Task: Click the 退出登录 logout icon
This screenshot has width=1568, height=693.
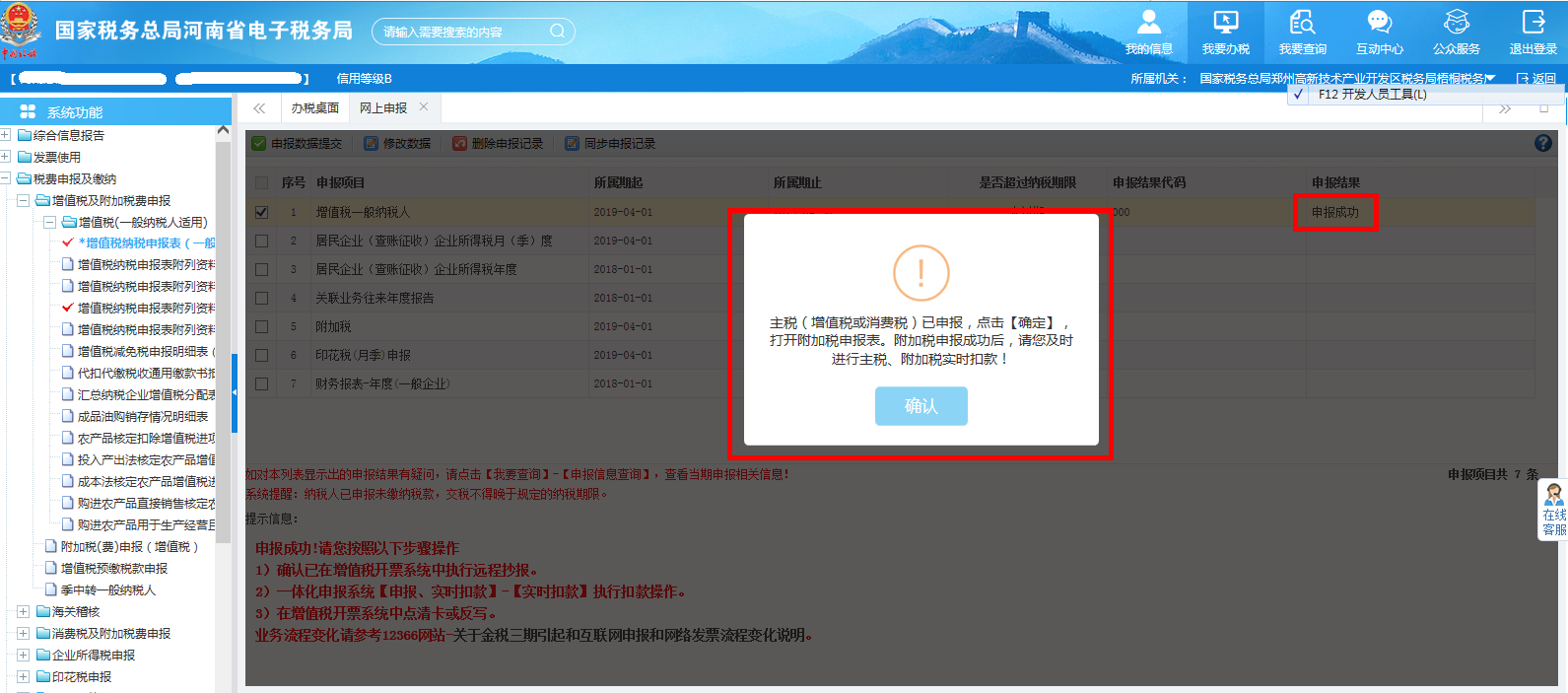Action: pyautogui.click(x=1533, y=23)
